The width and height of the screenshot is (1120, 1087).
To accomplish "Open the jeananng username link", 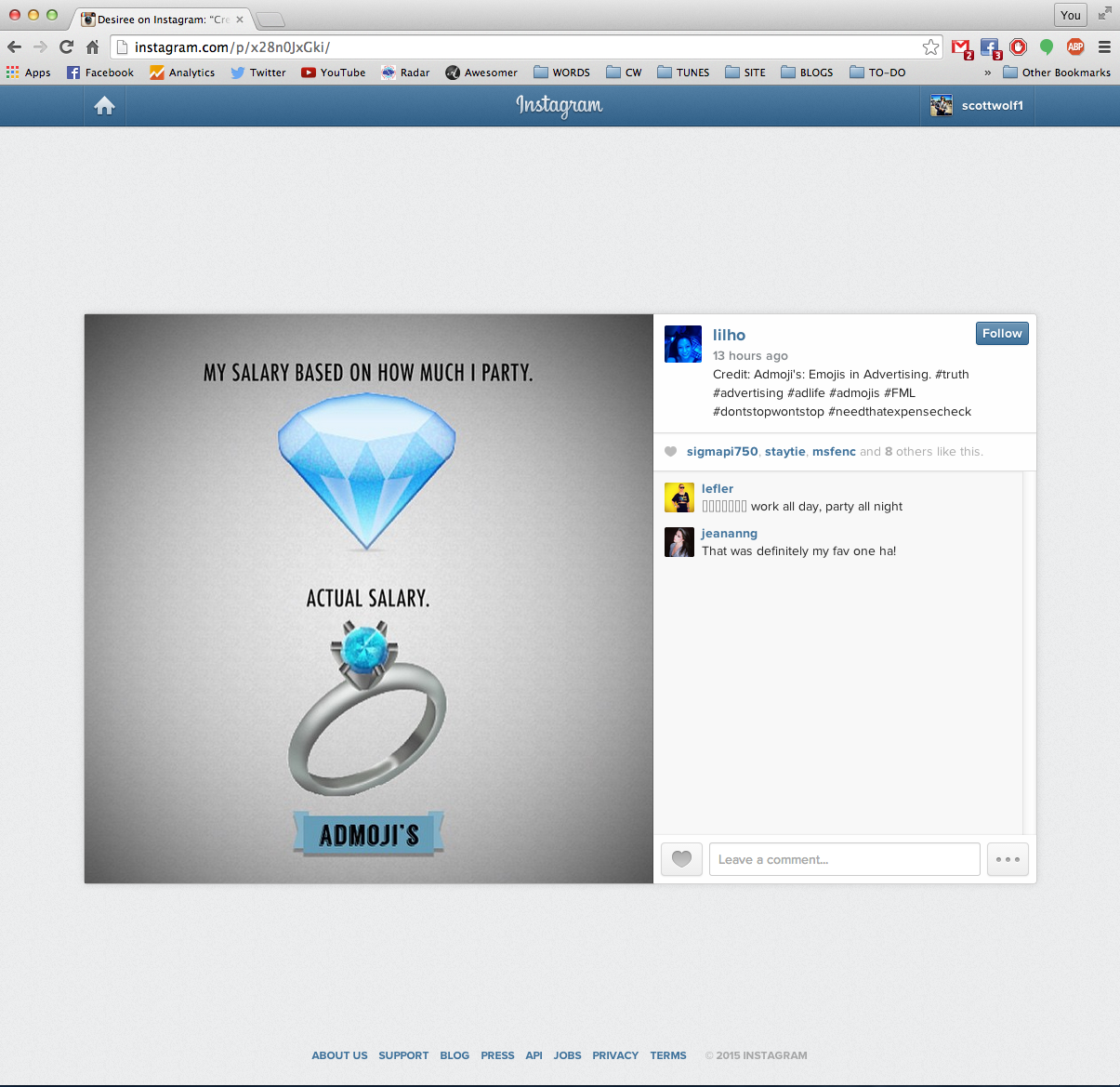I will [x=730, y=533].
